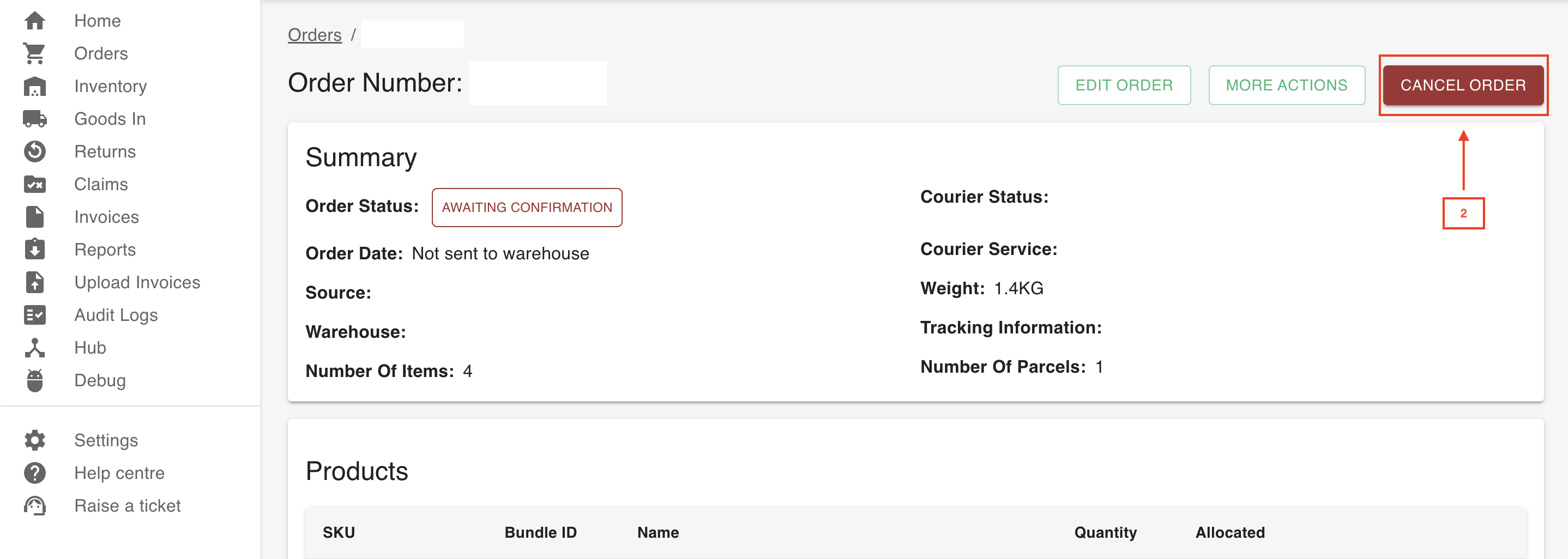Open the Home menu item

(x=98, y=21)
